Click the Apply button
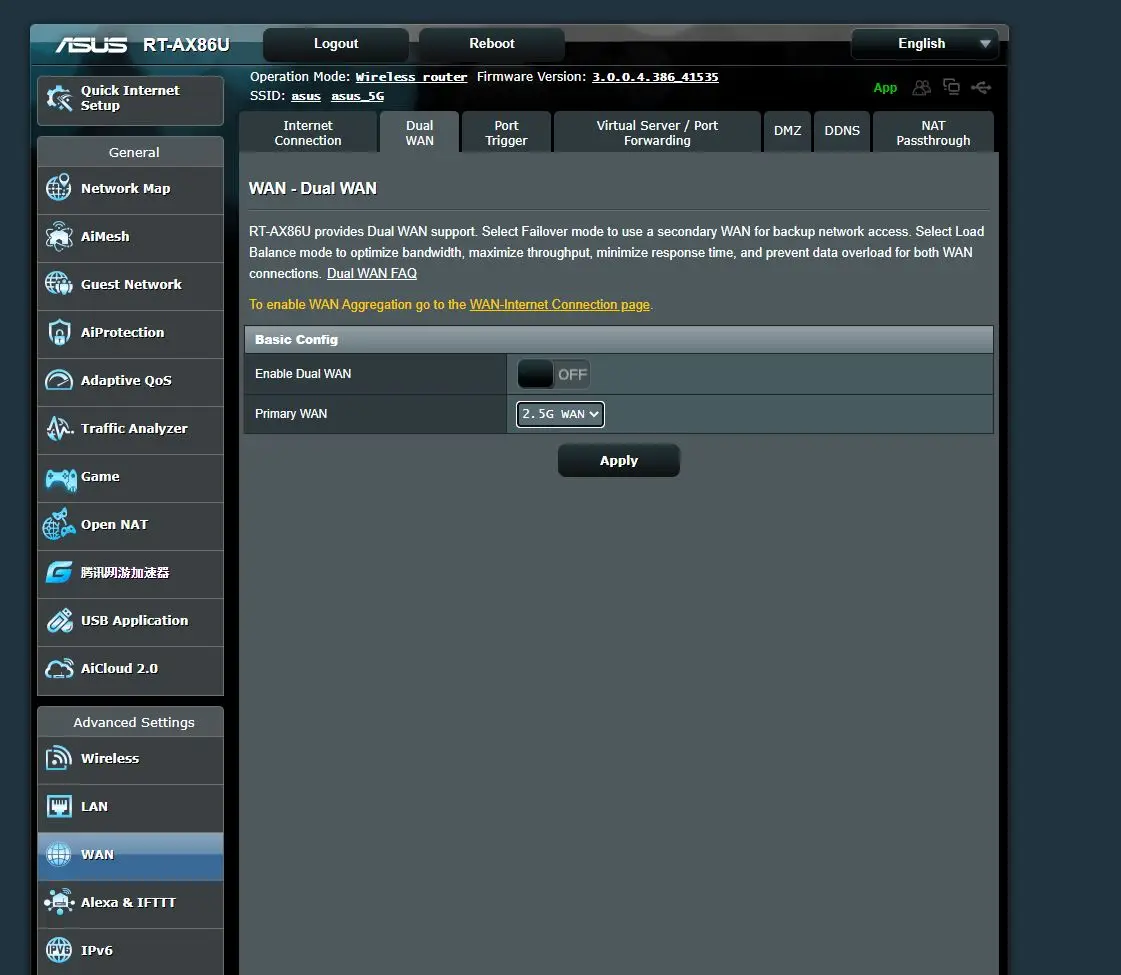The height and width of the screenshot is (975, 1121). pyautogui.click(x=618, y=460)
